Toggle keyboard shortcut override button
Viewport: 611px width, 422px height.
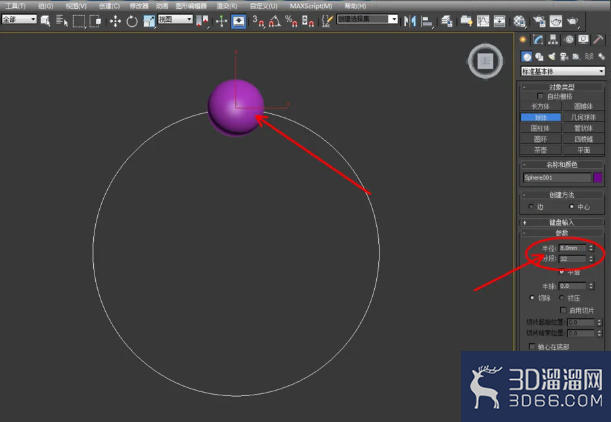pos(238,21)
